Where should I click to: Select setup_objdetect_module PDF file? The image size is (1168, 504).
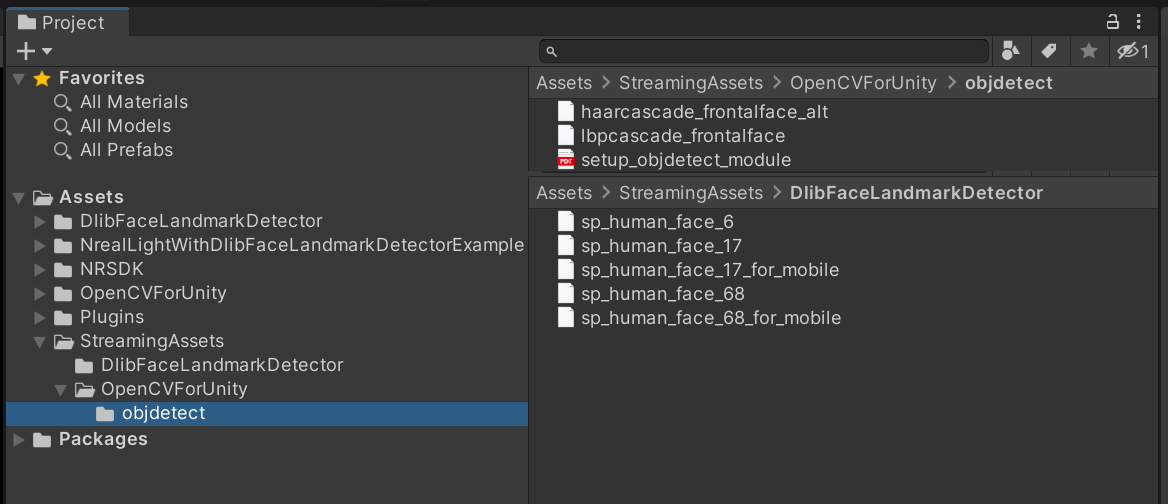tap(685, 160)
